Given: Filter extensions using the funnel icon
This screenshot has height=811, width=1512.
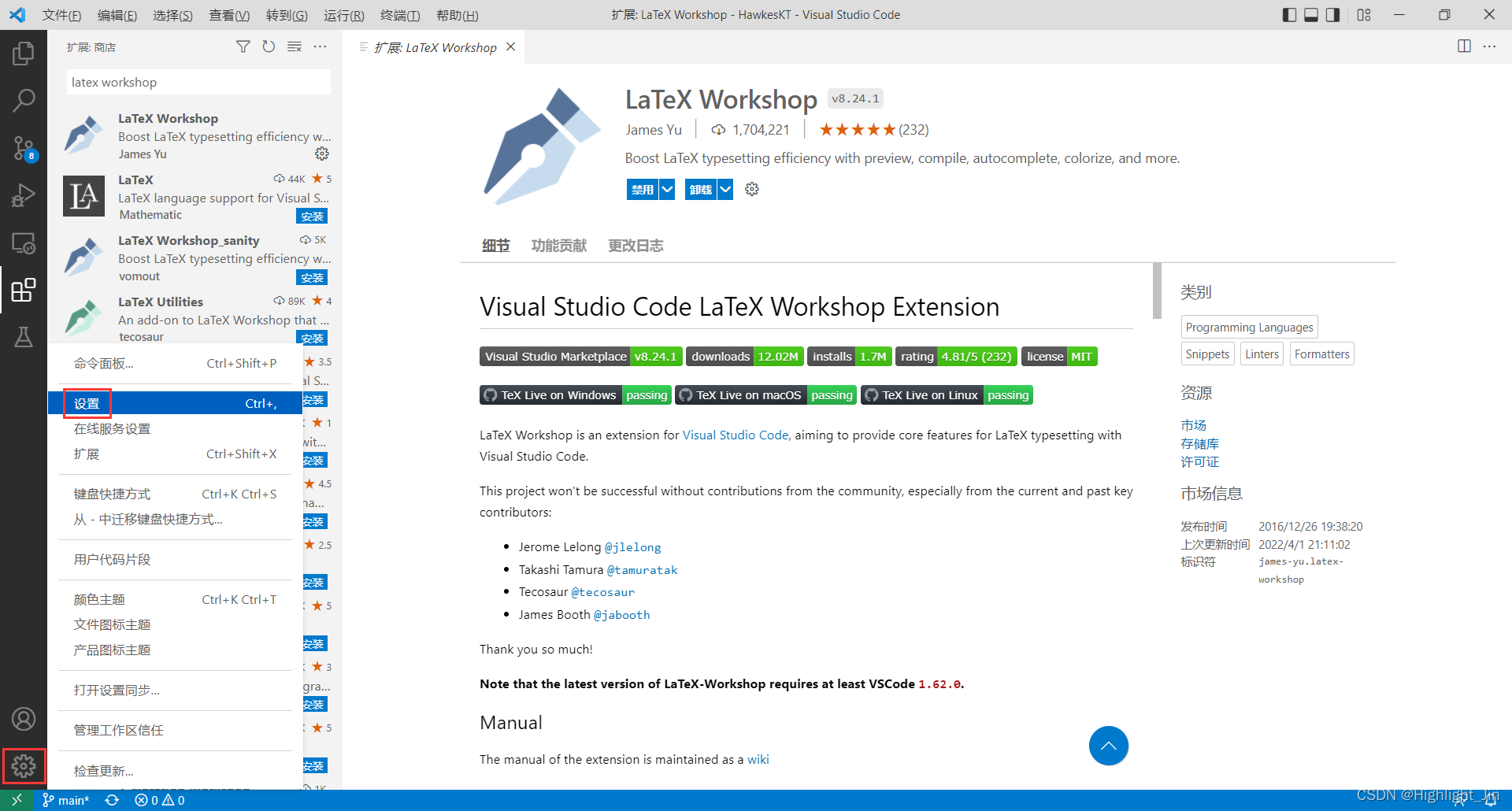Looking at the screenshot, I should coord(243,47).
